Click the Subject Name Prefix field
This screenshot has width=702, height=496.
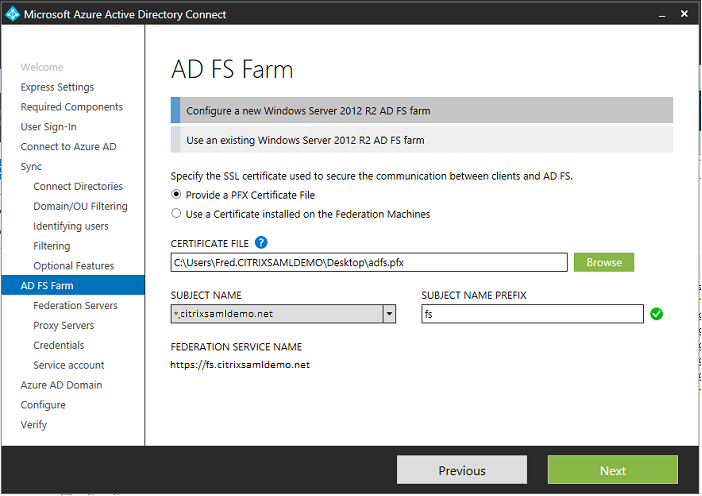tap(531, 314)
